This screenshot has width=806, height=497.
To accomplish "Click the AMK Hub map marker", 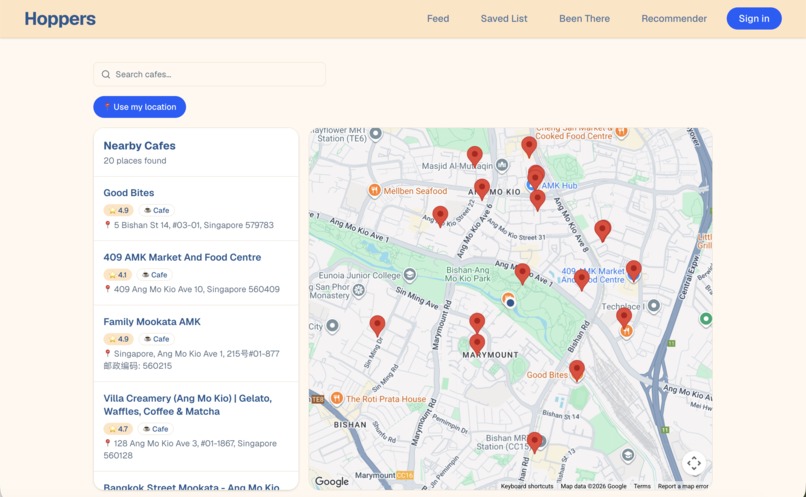I will pyautogui.click(x=530, y=186).
